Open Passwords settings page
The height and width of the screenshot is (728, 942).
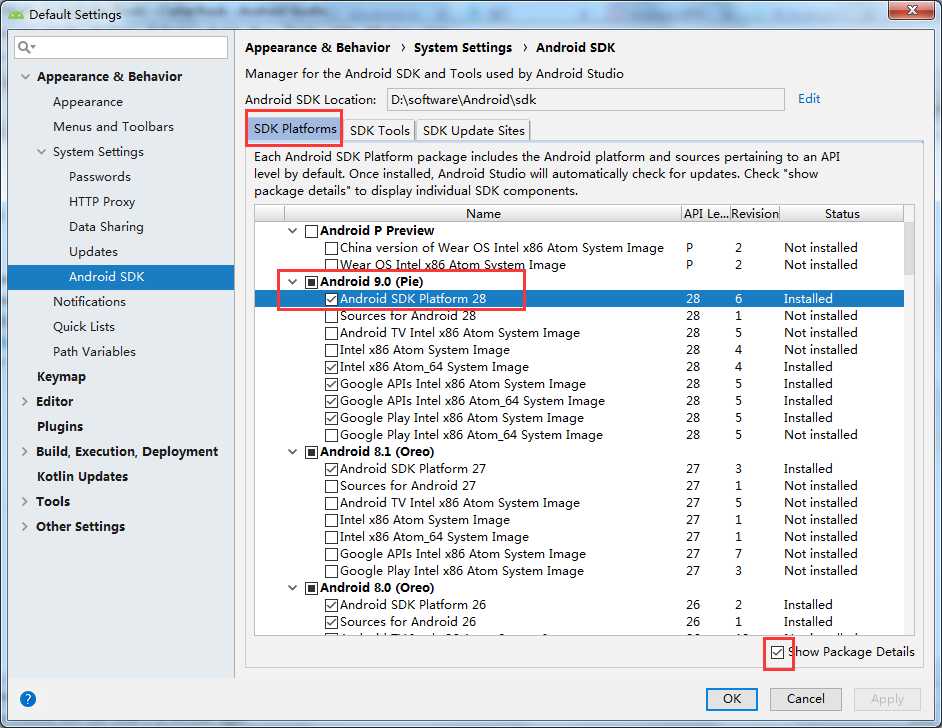100,177
